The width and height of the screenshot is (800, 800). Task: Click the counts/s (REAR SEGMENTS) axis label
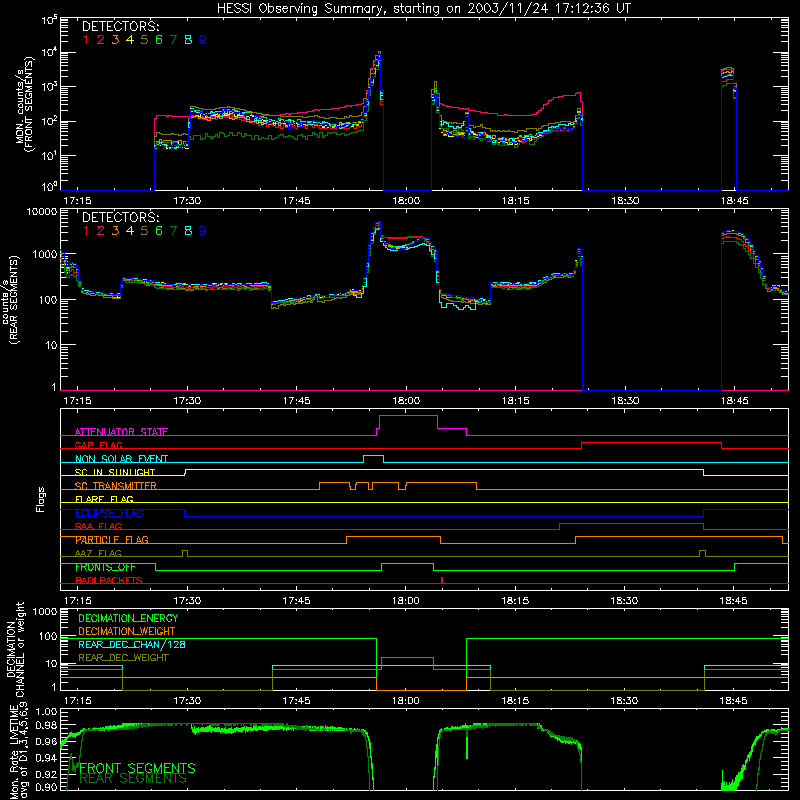(x=11, y=300)
